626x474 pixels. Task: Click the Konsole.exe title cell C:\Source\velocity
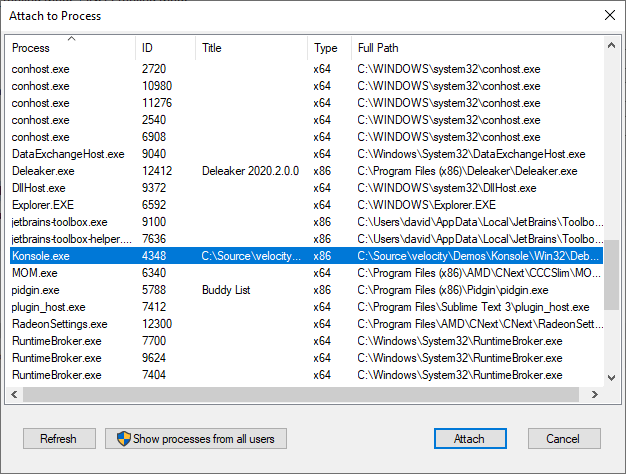point(251,256)
